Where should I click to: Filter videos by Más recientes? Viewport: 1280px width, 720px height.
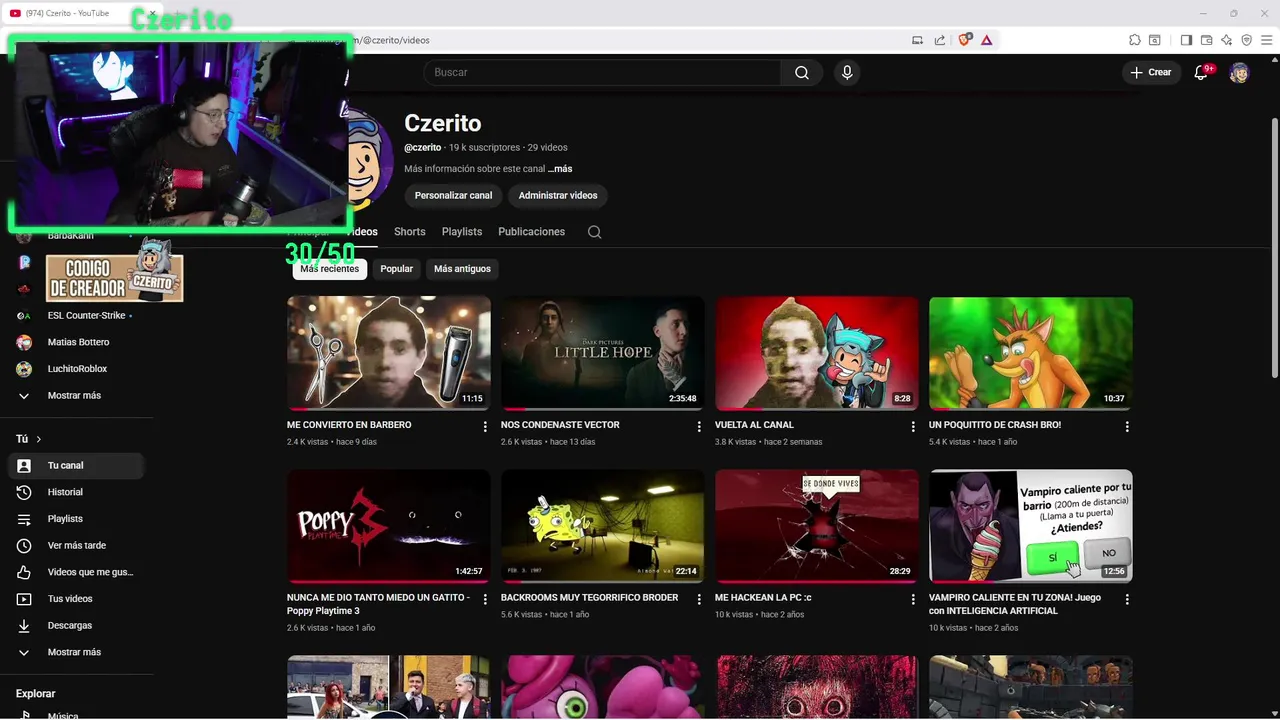329,269
